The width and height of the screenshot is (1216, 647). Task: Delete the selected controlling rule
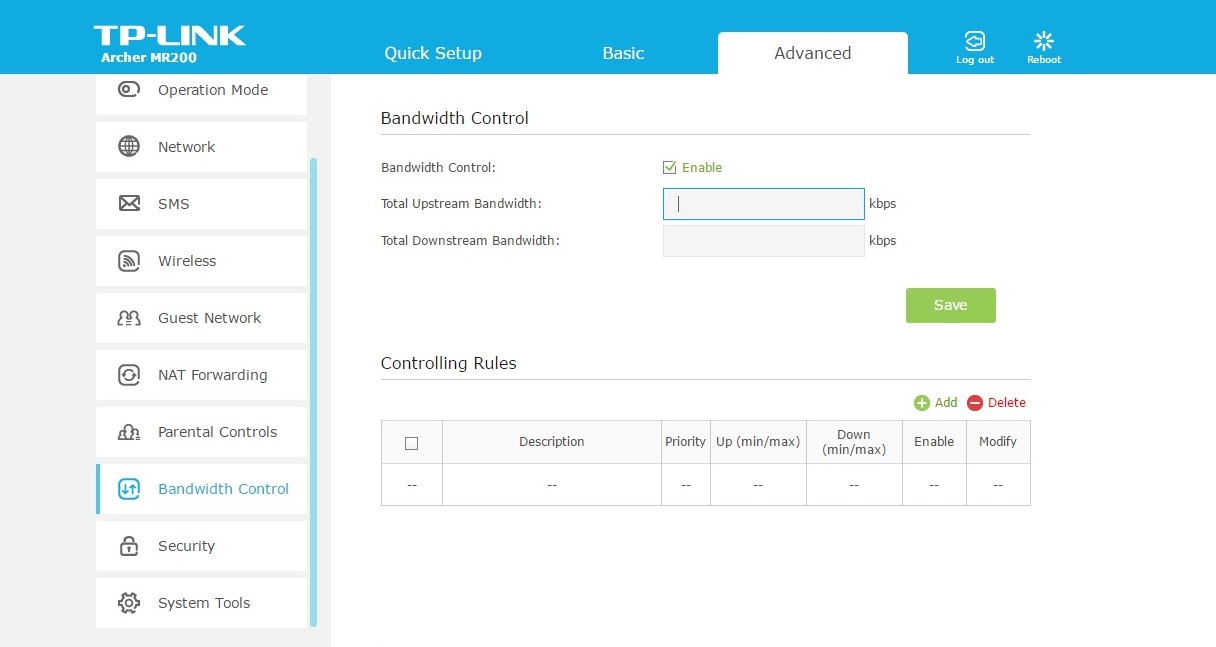(996, 403)
